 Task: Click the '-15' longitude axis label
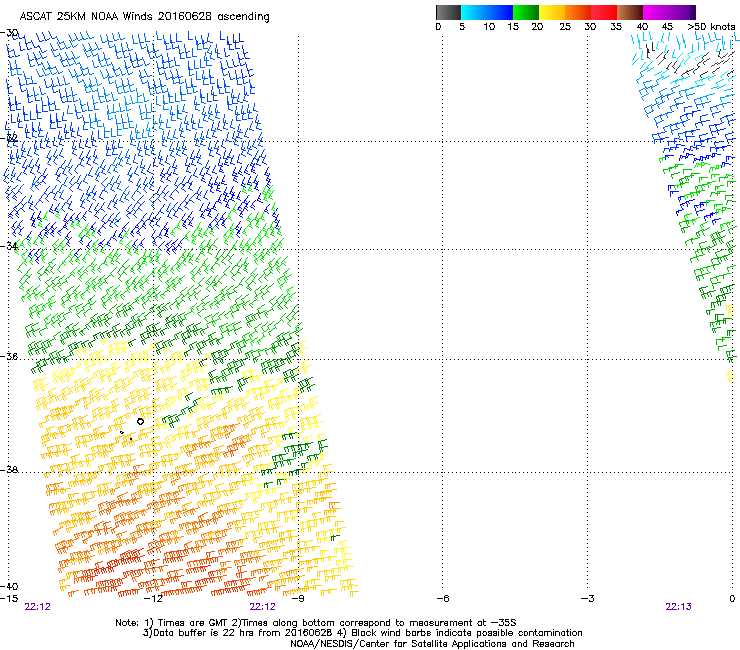coord(9,599)
